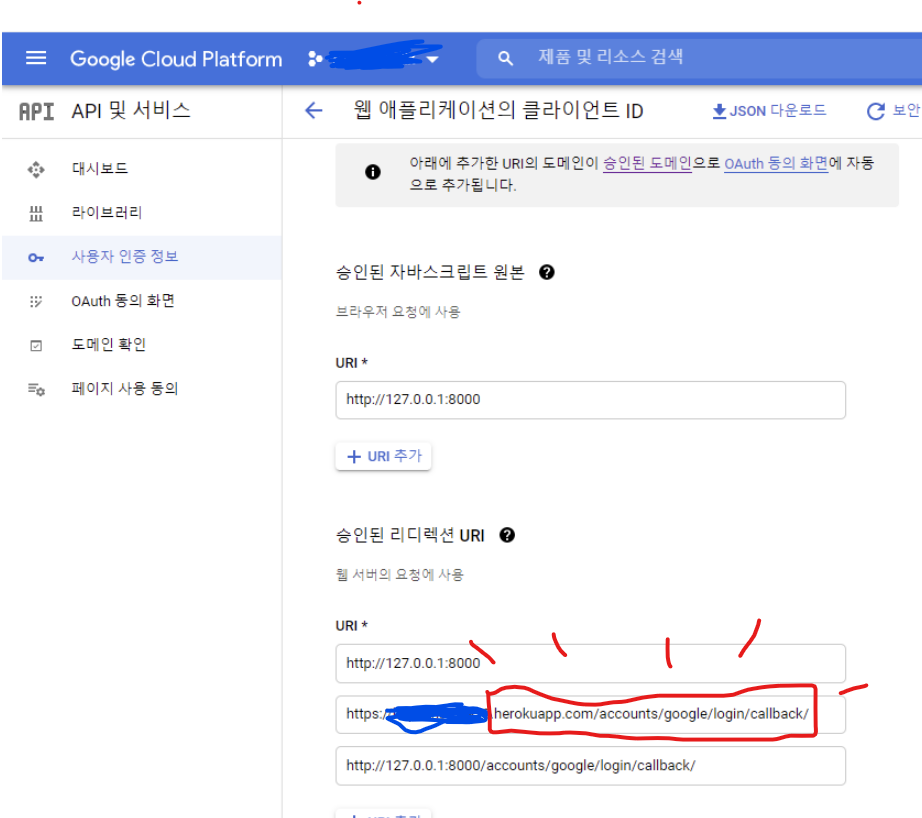Click the info icon in the notice banner
922x818 pixels.
click(373, 172)
